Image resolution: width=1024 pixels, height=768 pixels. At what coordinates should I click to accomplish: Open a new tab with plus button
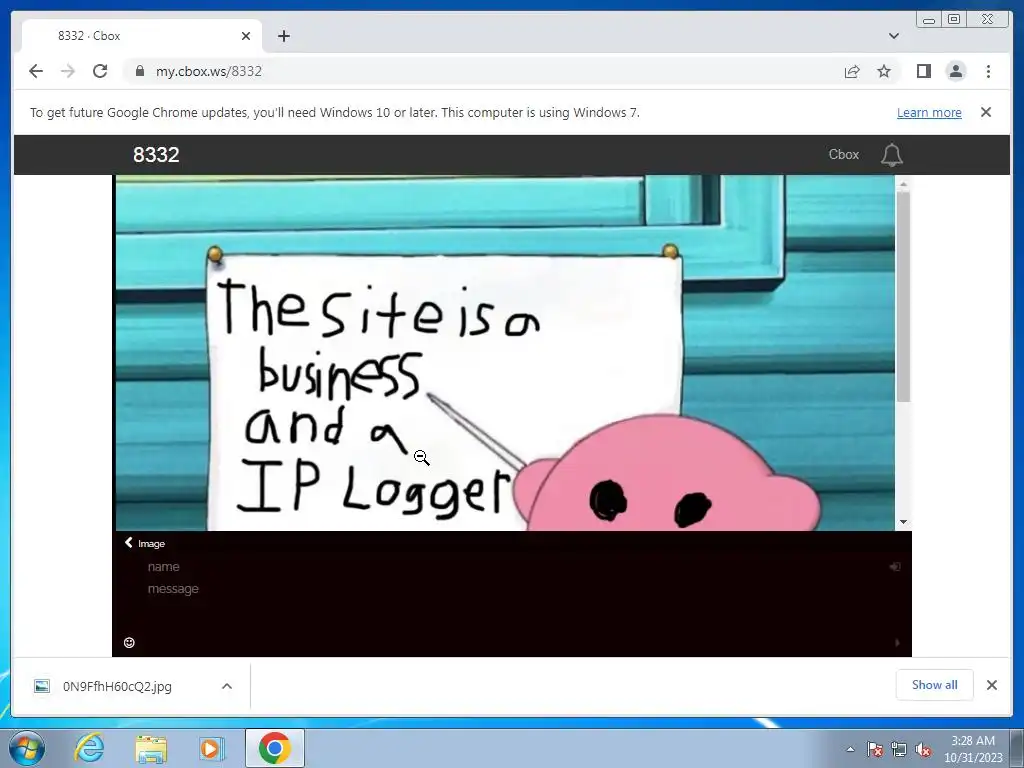click(283, 36)
